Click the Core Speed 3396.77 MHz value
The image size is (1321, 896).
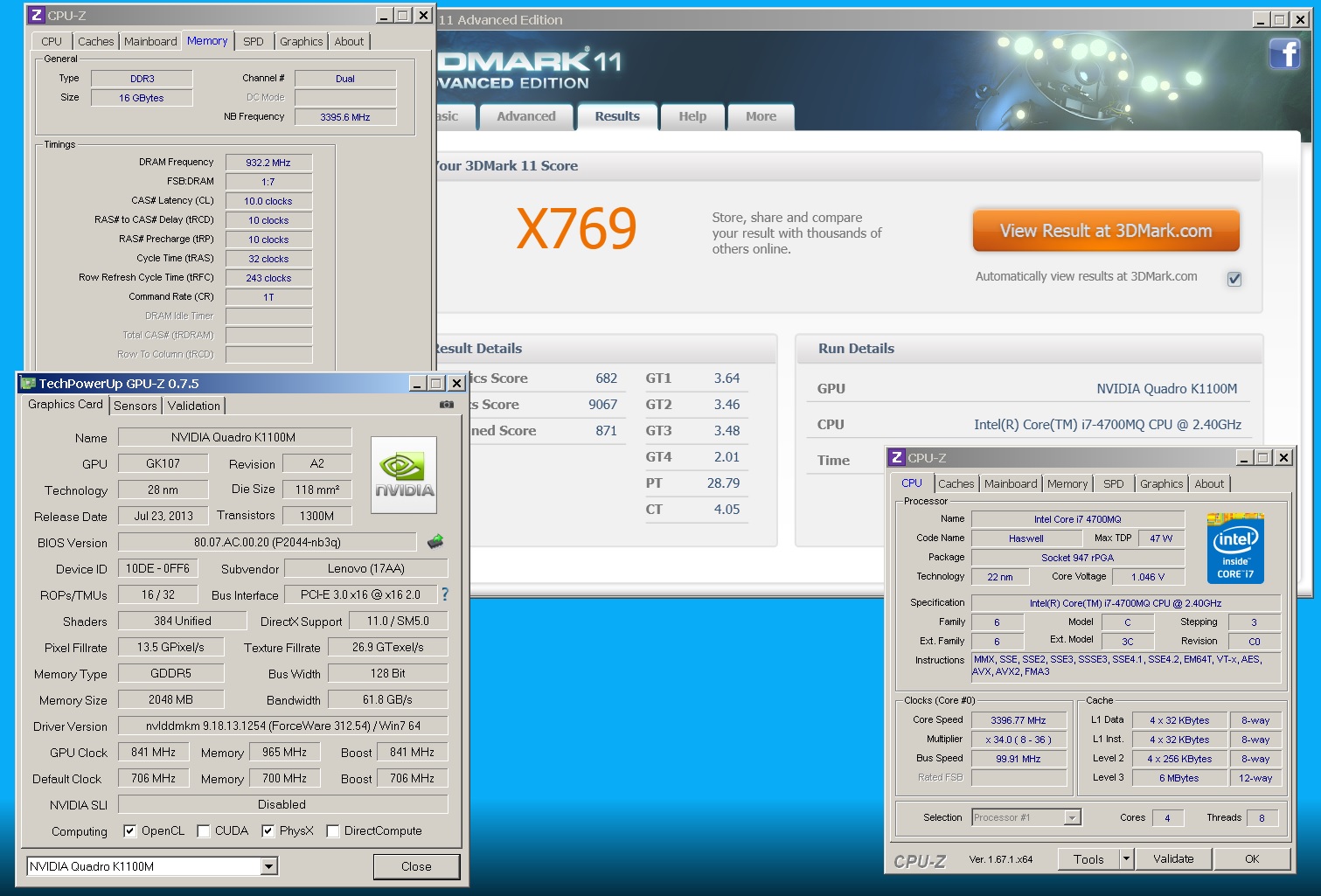[1019, 720]
